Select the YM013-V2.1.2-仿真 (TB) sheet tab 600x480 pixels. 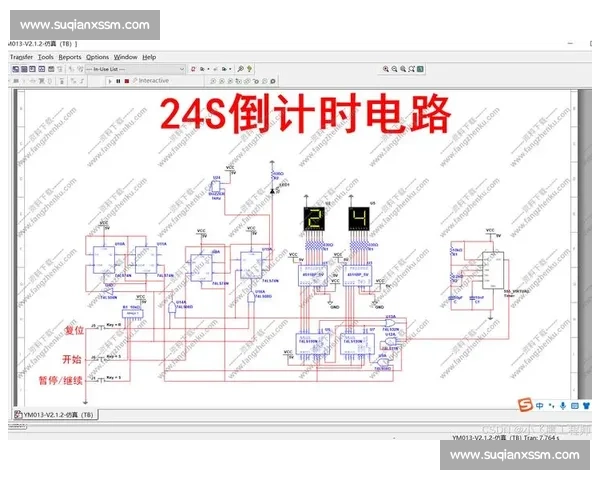[55, 415]
